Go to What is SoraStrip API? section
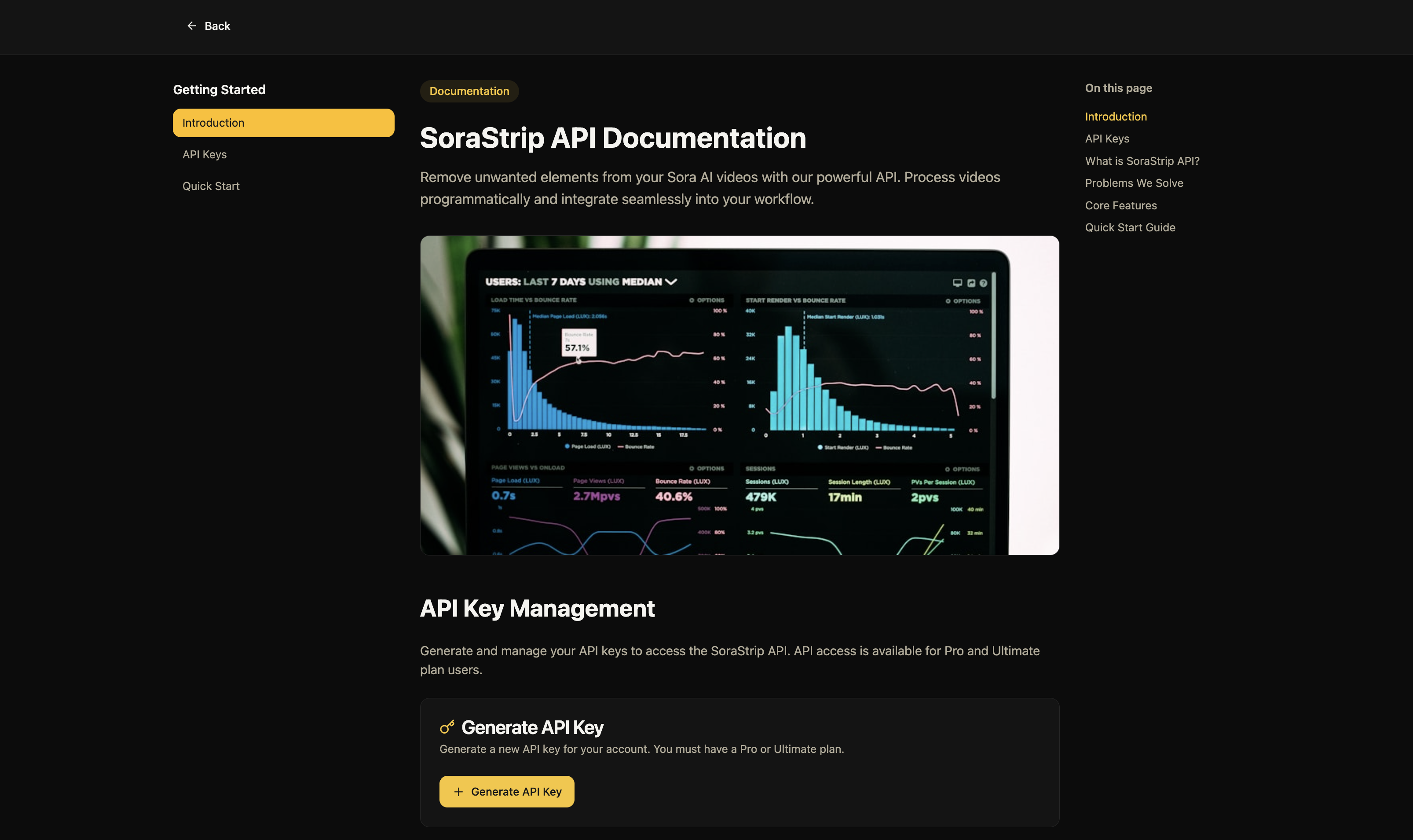 (1142, 161)
